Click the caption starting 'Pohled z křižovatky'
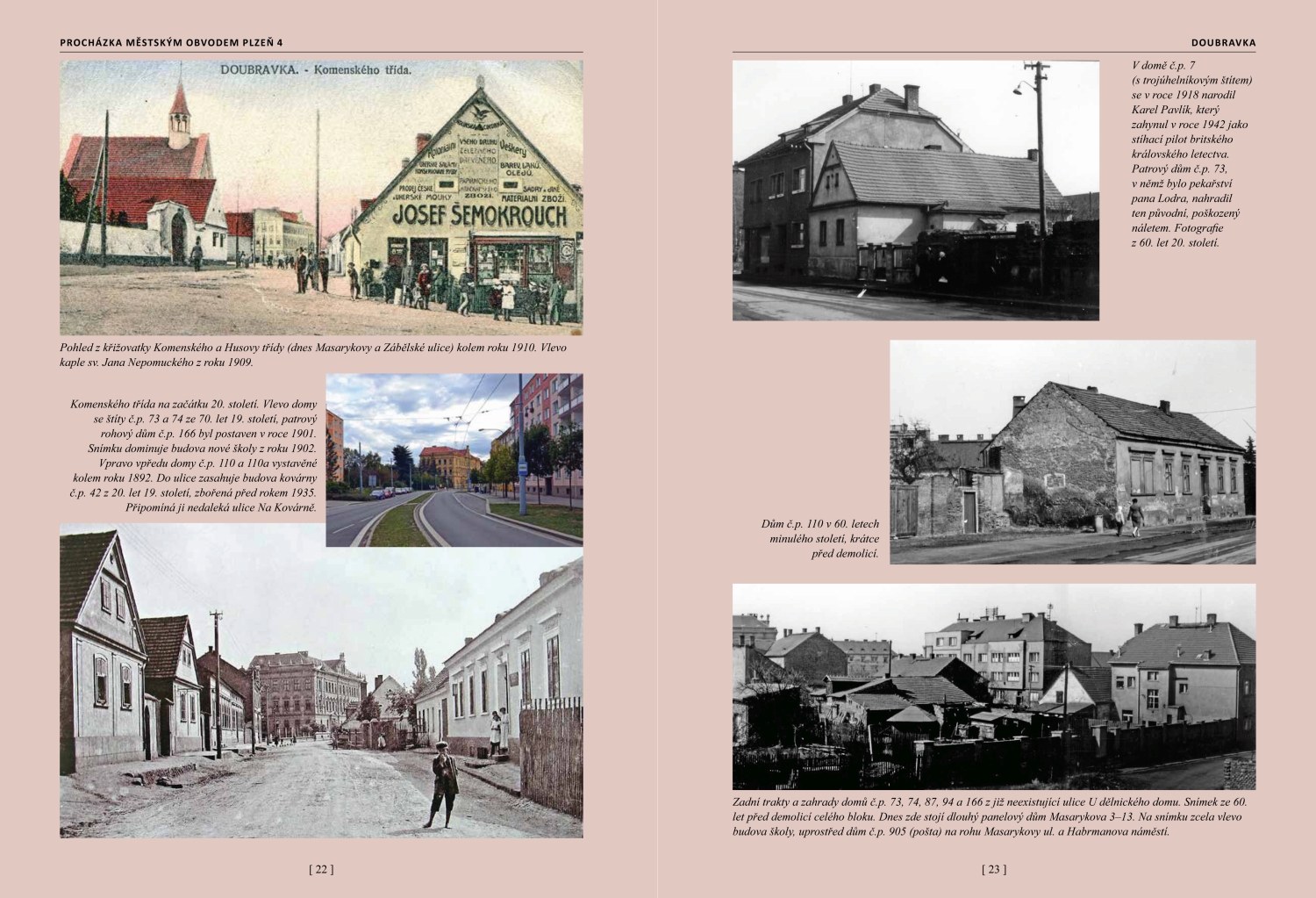Screen dimensions: 1316x898 point(313,355)
